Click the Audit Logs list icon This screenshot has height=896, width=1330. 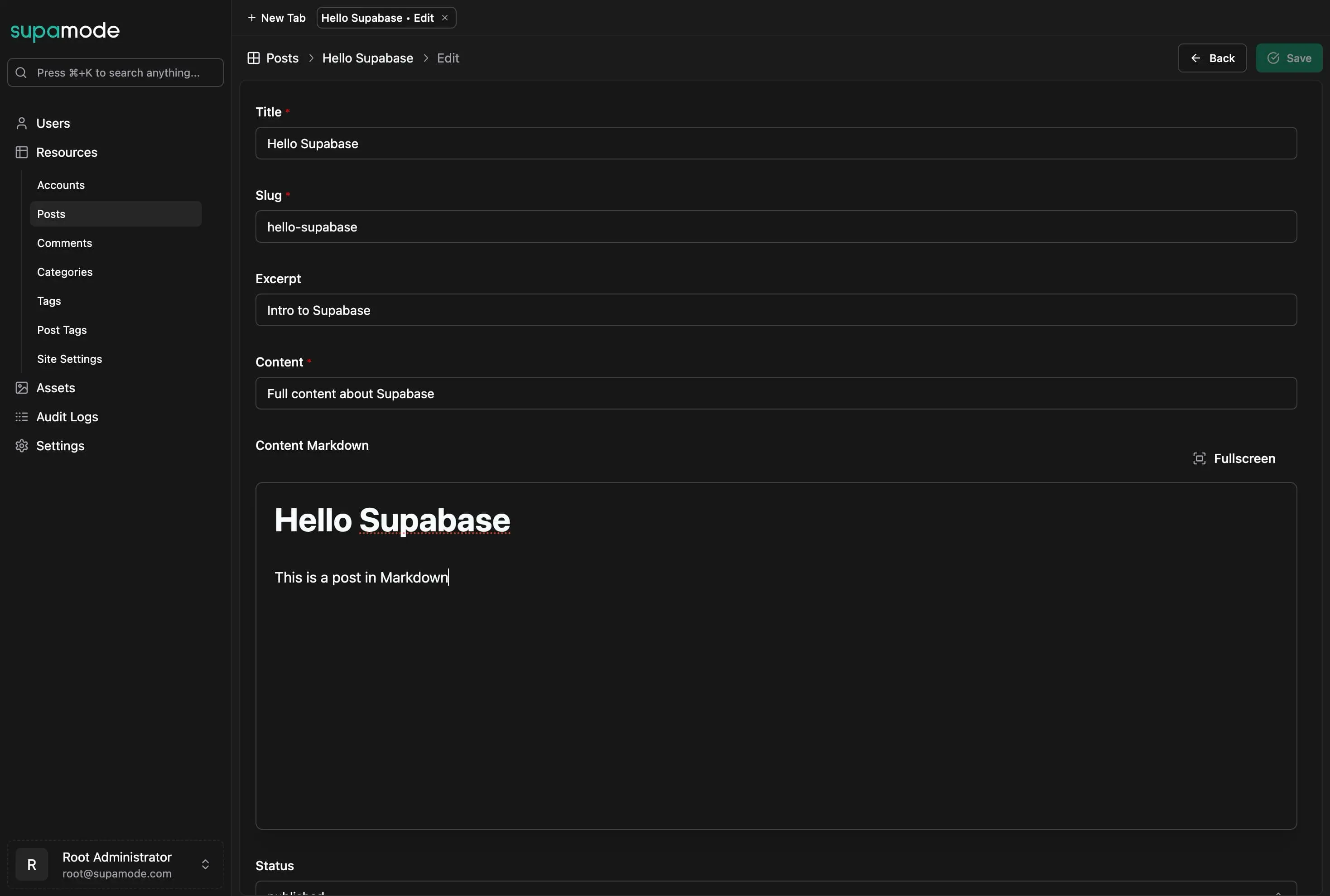22,417
